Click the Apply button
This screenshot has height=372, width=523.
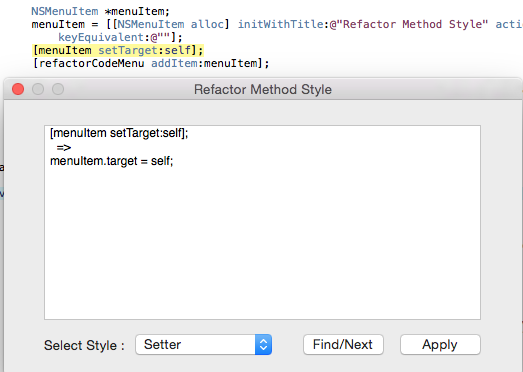[x=440, y=345]
